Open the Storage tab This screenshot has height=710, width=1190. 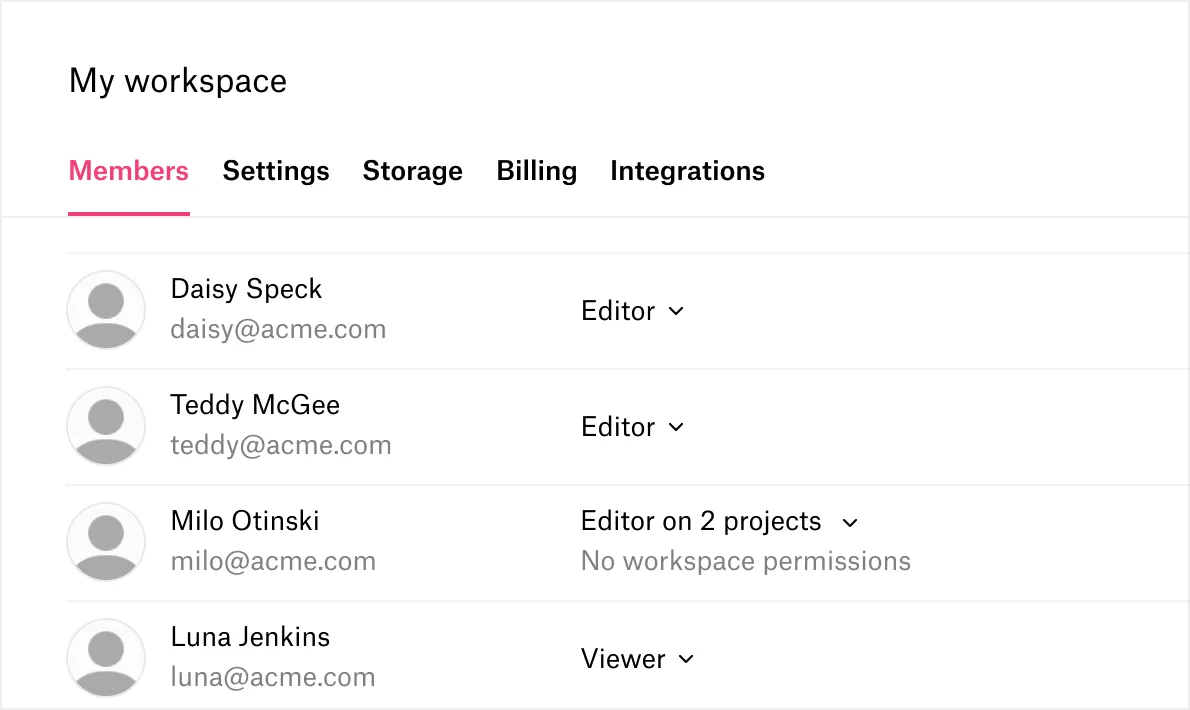pos(412,171)
